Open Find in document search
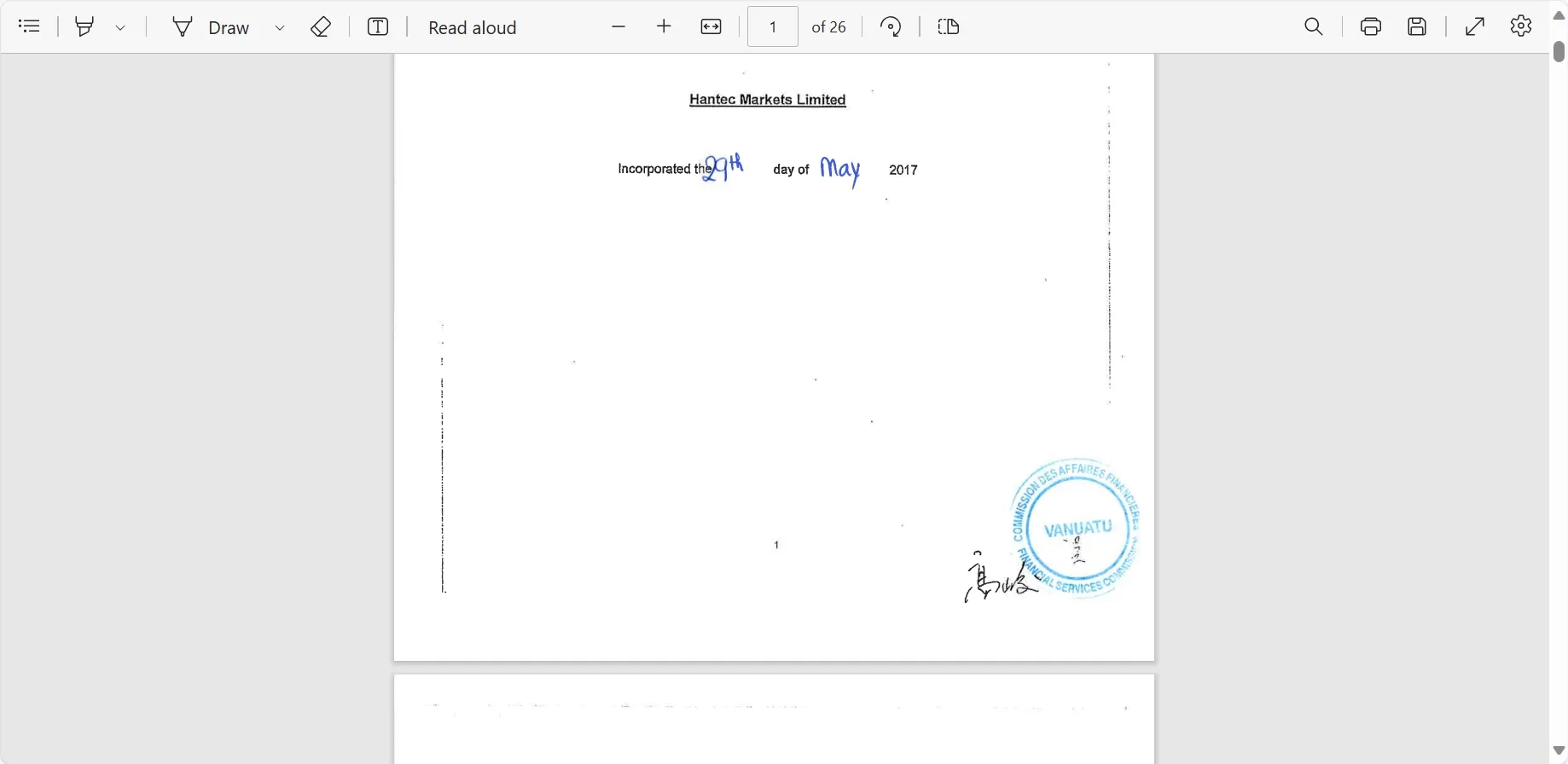 coord(1314,26)
